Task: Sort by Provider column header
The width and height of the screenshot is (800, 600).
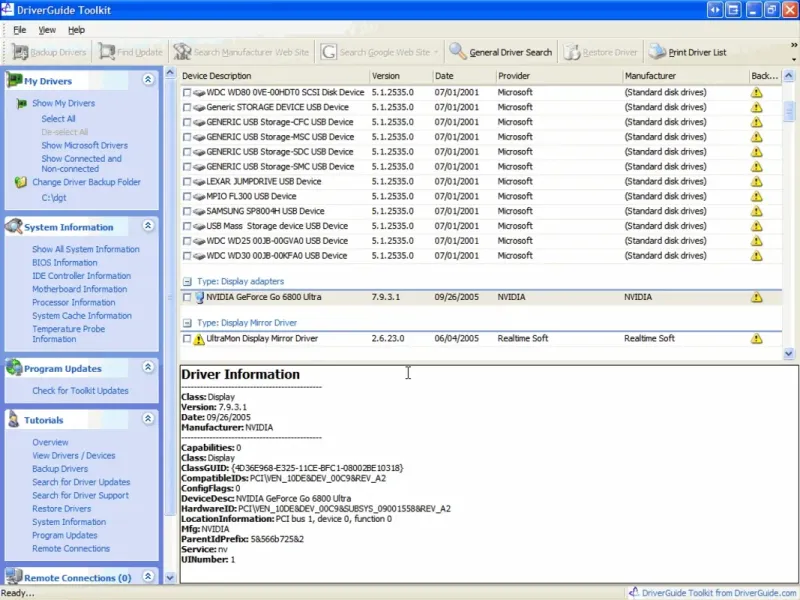Action: [559, 76]
